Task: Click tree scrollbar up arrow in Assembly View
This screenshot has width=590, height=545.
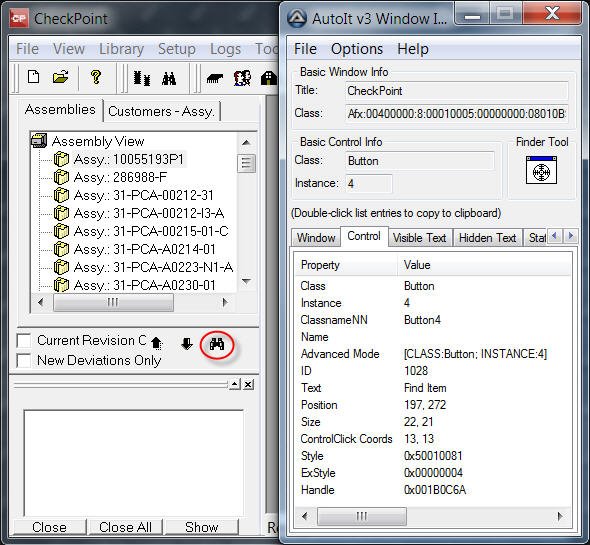Action: click(246, 142)
